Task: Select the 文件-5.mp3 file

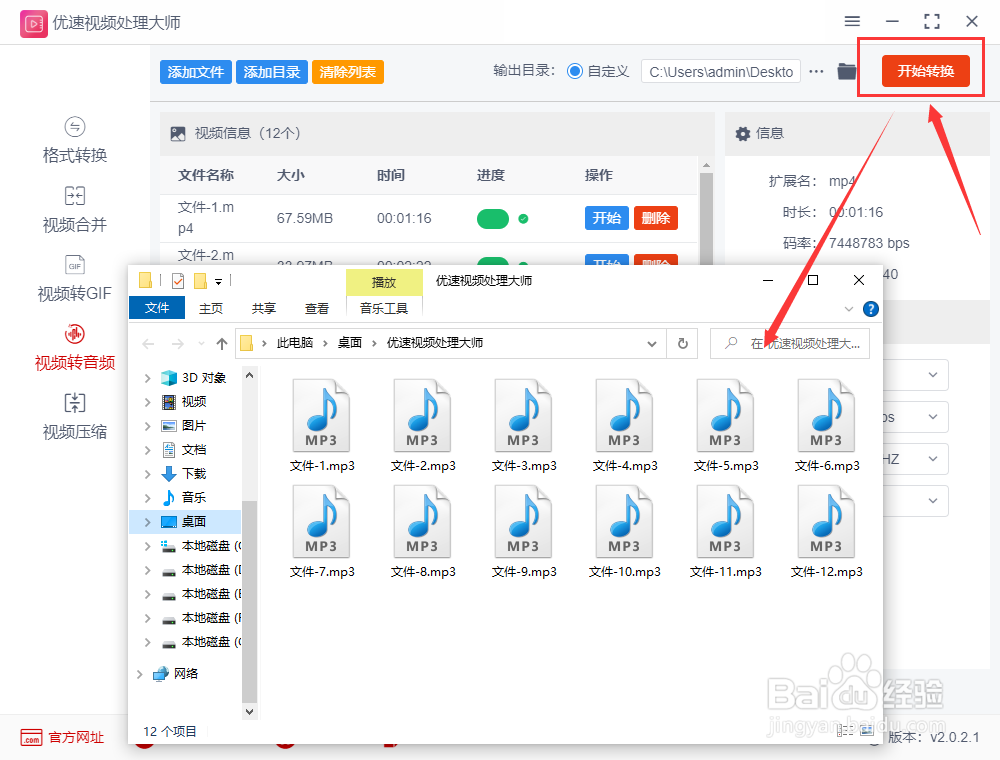Action: pyautogui.click(x=726, y=426)
